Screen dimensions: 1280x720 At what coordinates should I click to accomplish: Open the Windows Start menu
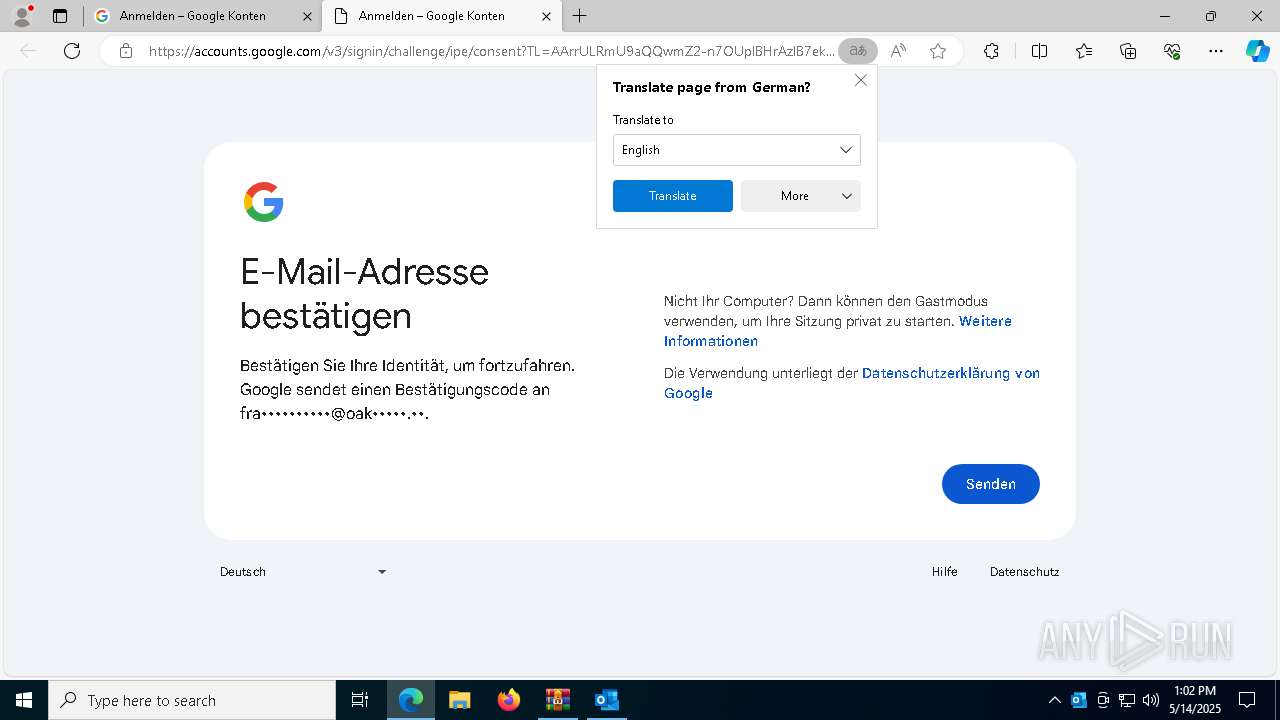[24, 700]
